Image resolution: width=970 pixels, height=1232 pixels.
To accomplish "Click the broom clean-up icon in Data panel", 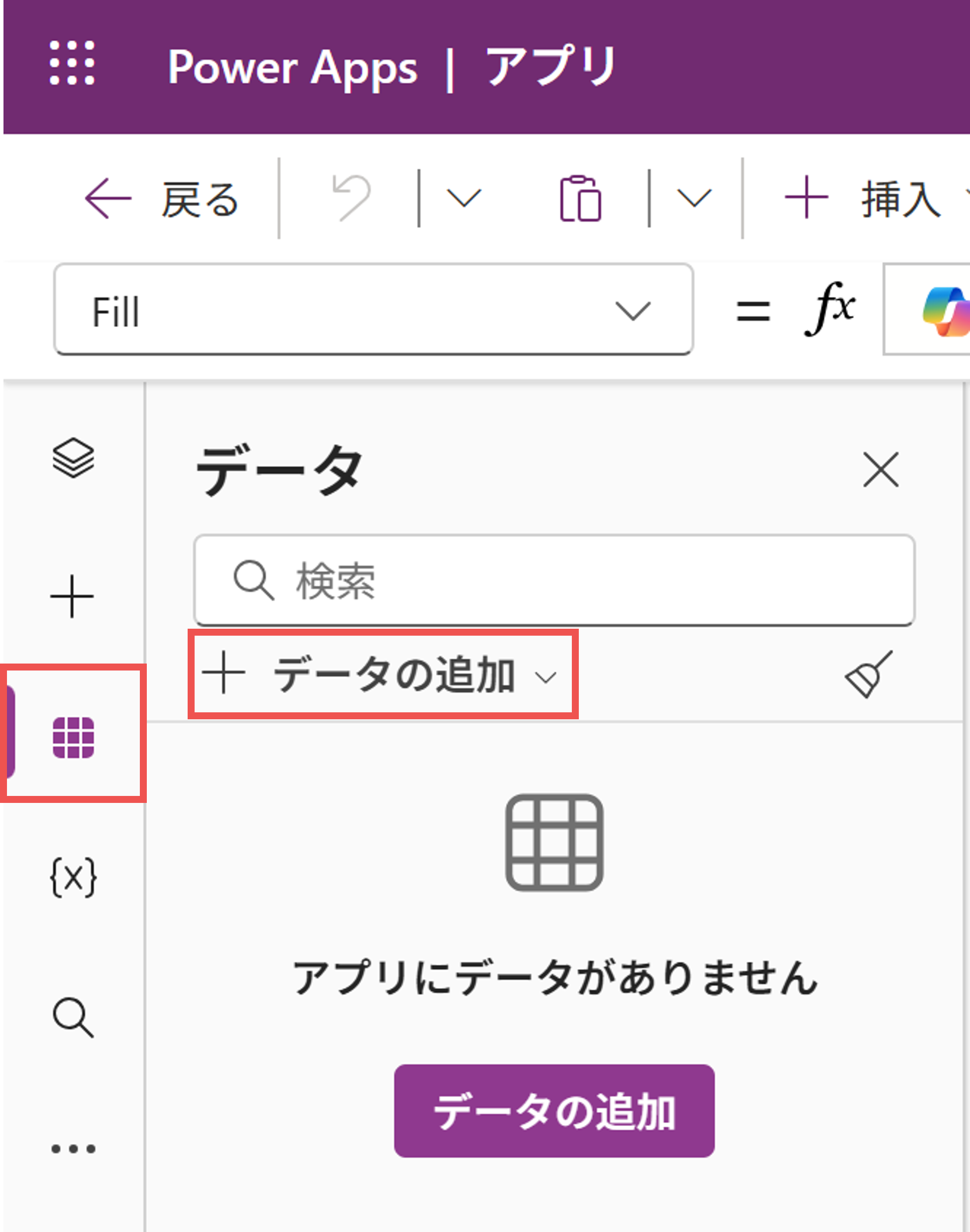I will click(869, 675).
